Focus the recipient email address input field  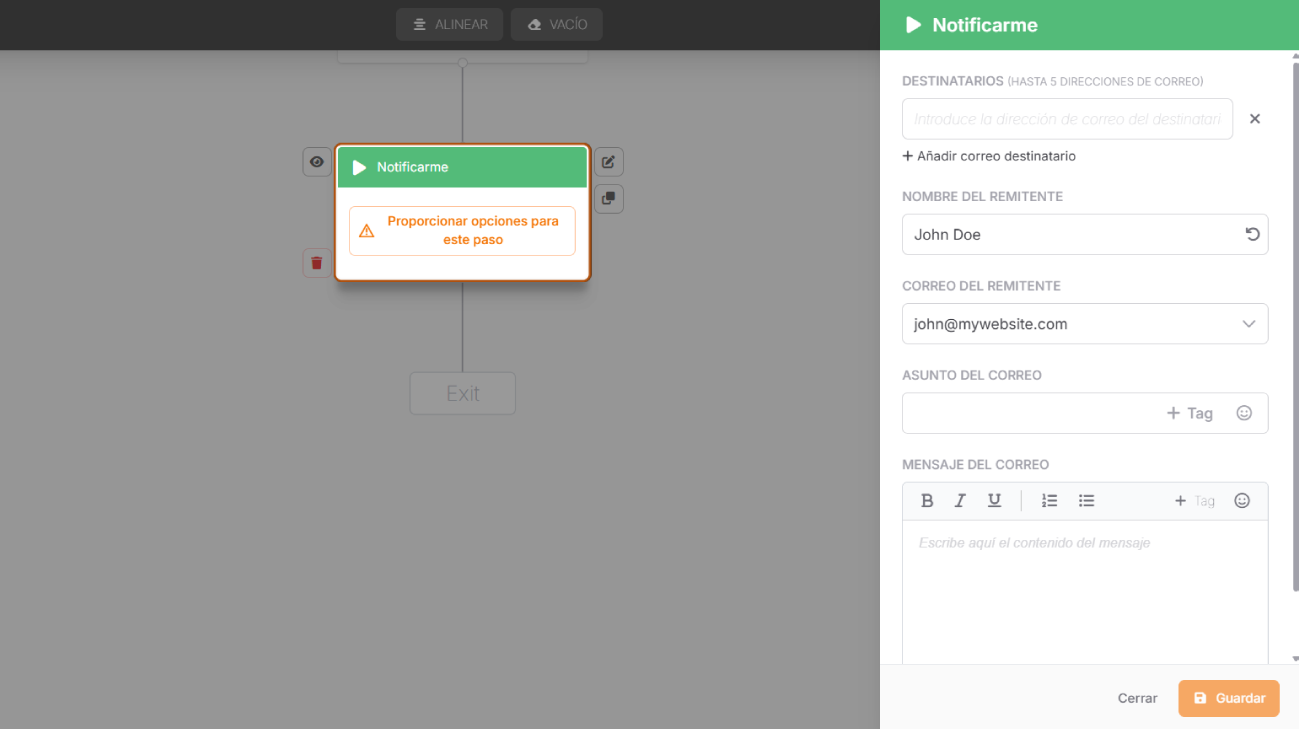(1067, 119)
